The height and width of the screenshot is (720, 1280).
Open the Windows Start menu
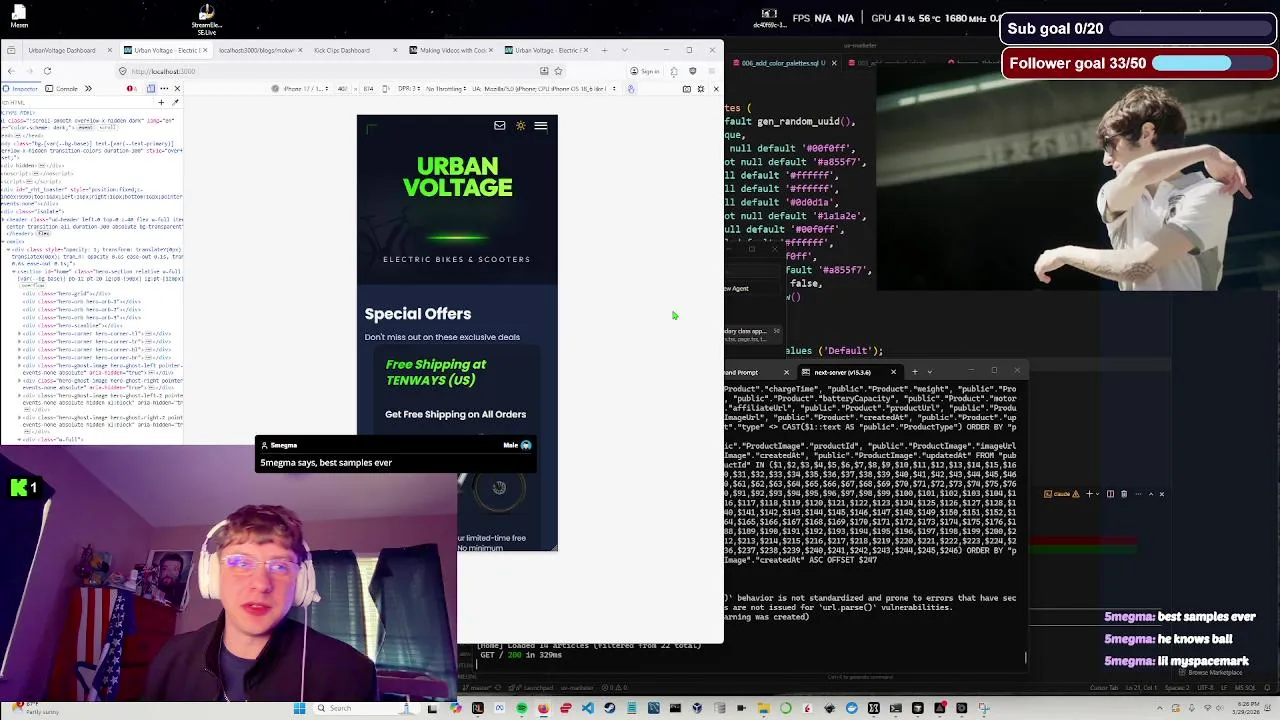click(300, 708)
